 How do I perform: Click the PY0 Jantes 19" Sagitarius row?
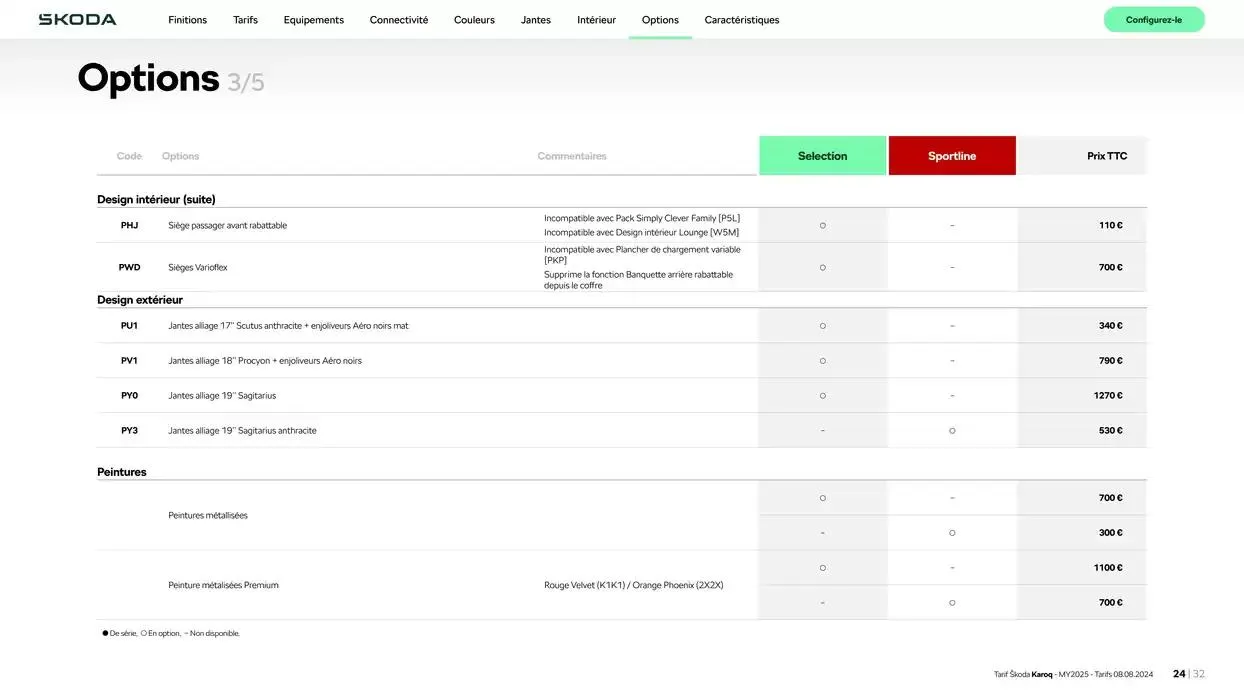[x=222, y=396]
